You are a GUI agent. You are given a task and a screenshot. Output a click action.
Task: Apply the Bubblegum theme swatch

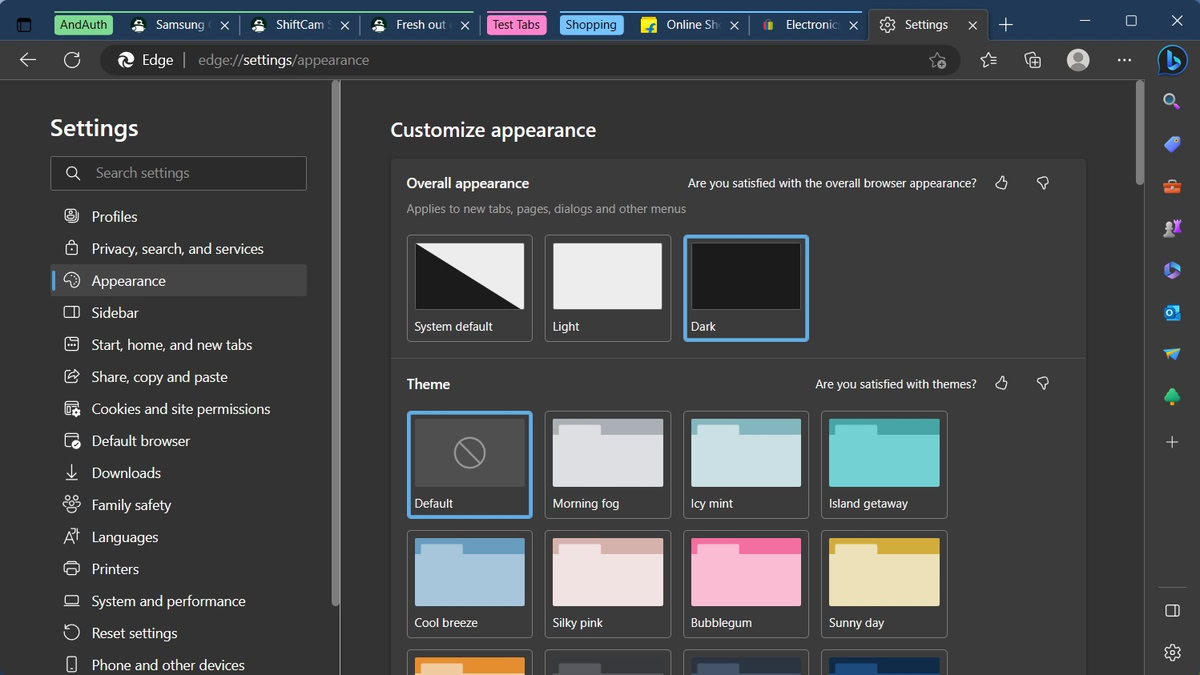[x=745, y=583]
